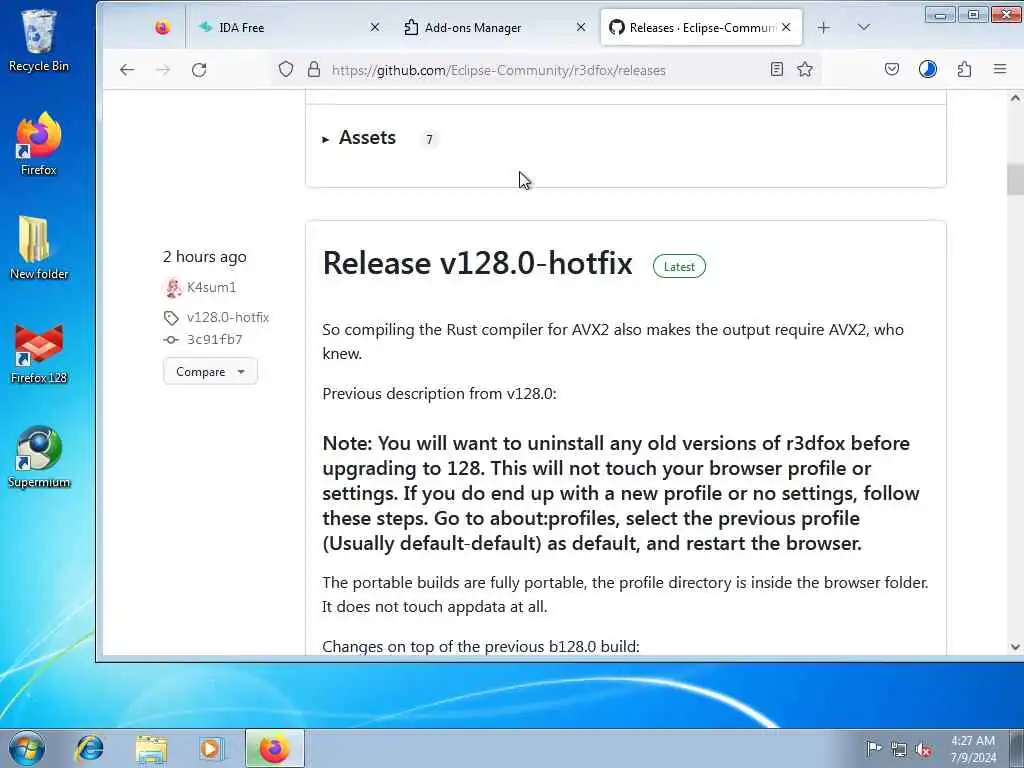Click the Latest release badge

coord(679,266)
